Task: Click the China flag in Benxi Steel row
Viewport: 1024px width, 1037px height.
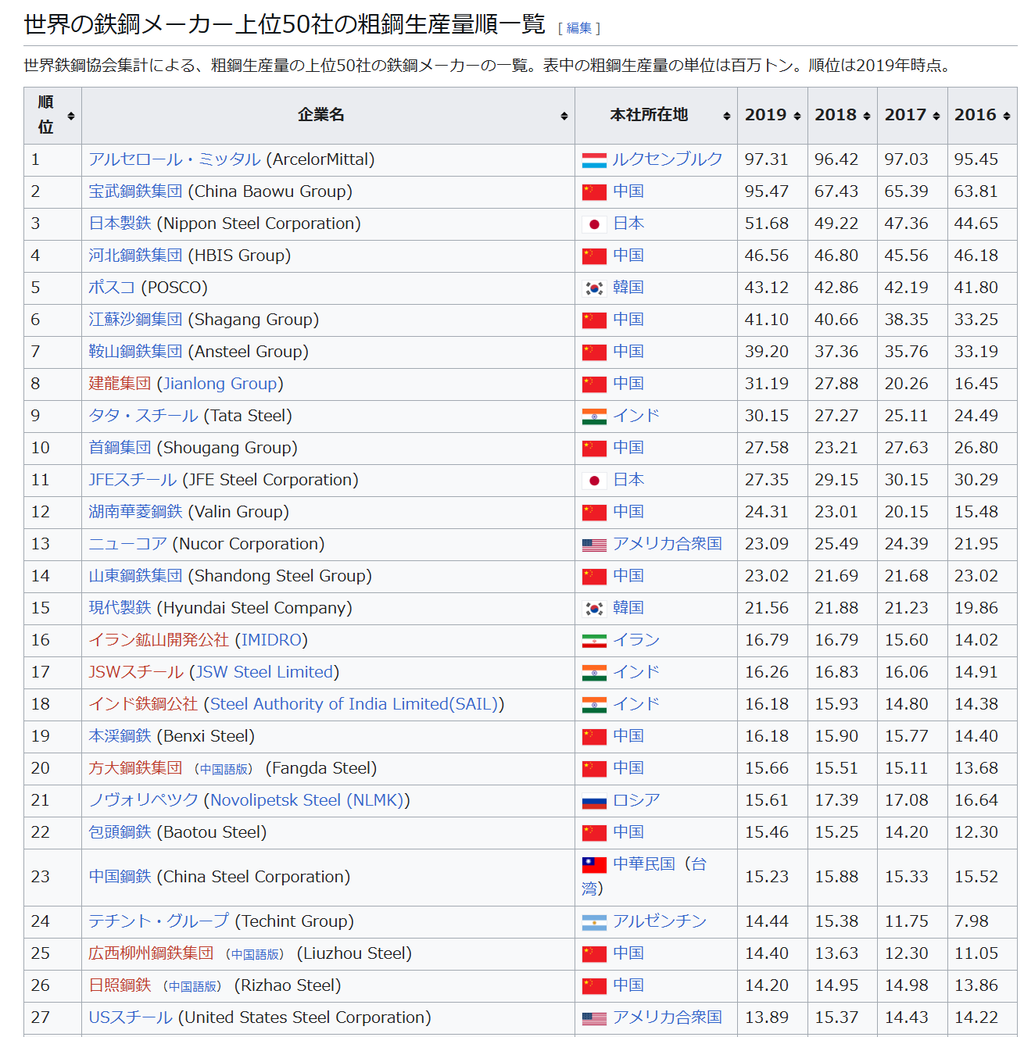Action: [594, 737]
